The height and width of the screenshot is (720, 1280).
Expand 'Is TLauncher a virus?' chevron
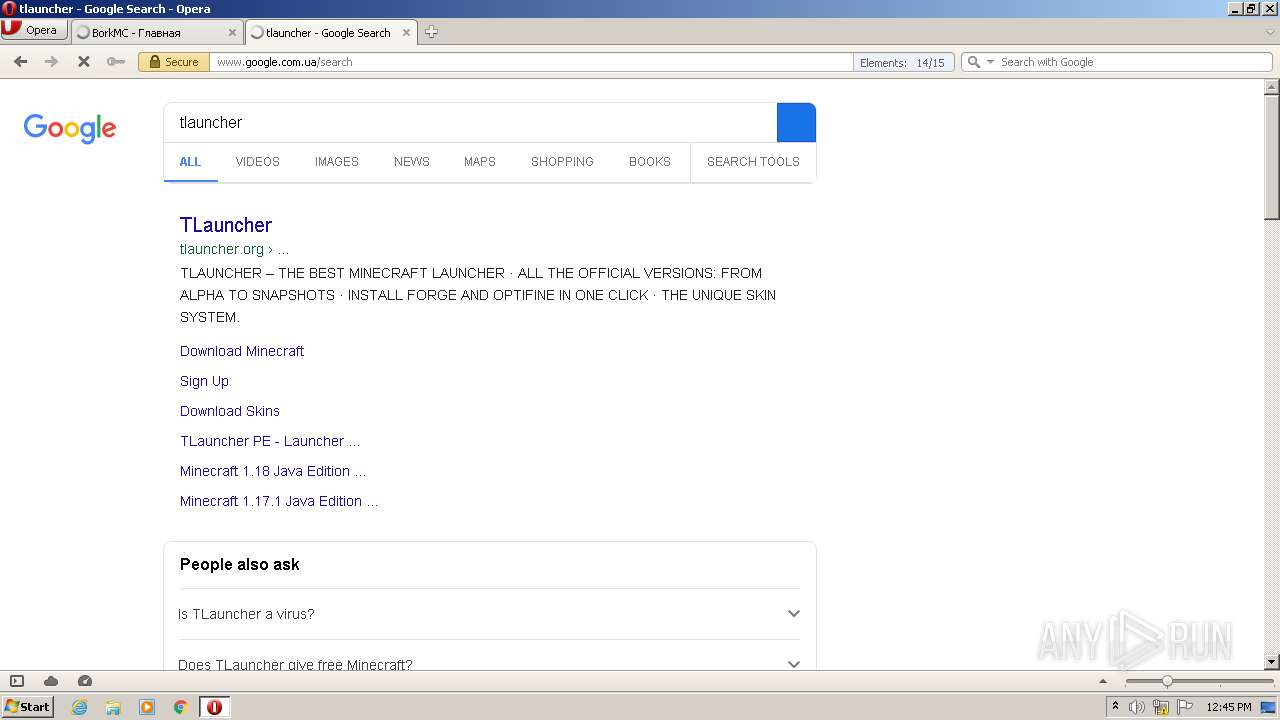pos(793,614)
